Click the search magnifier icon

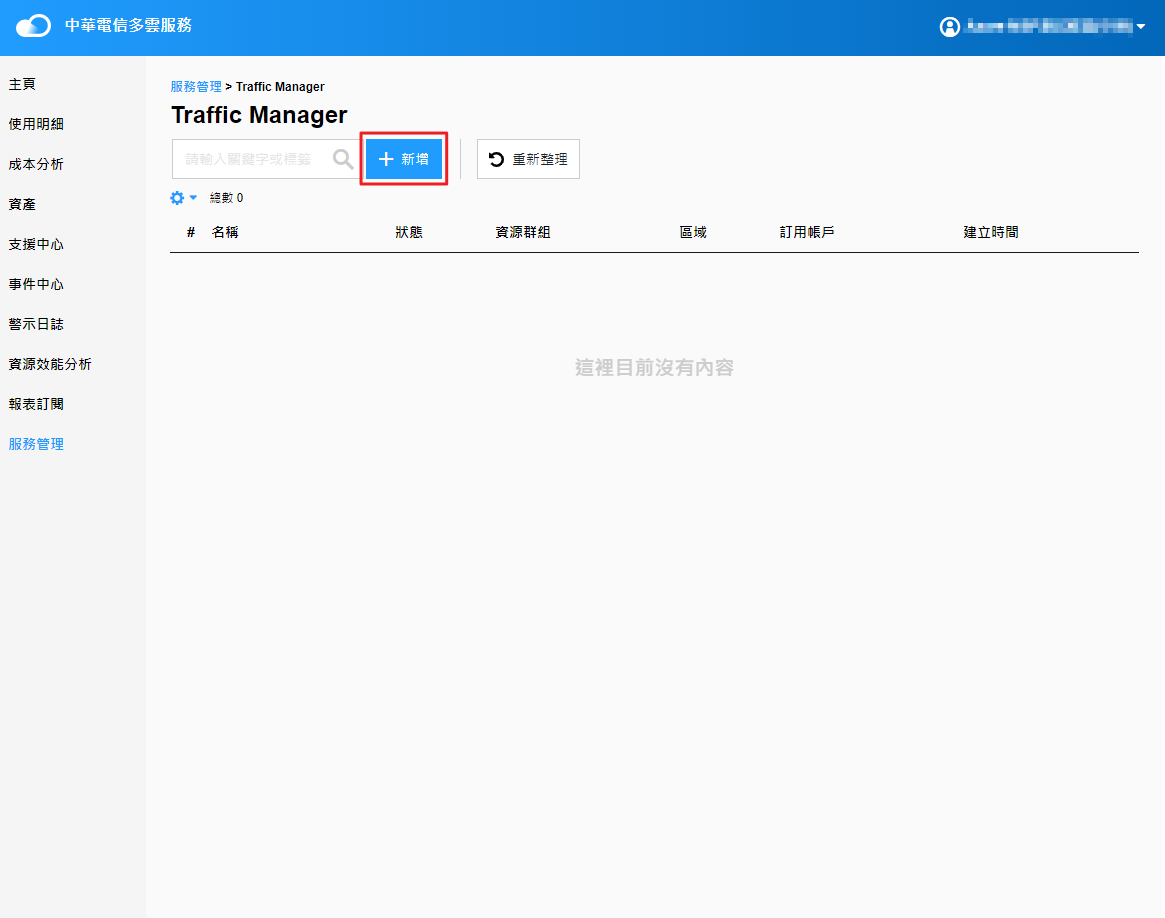343,159
